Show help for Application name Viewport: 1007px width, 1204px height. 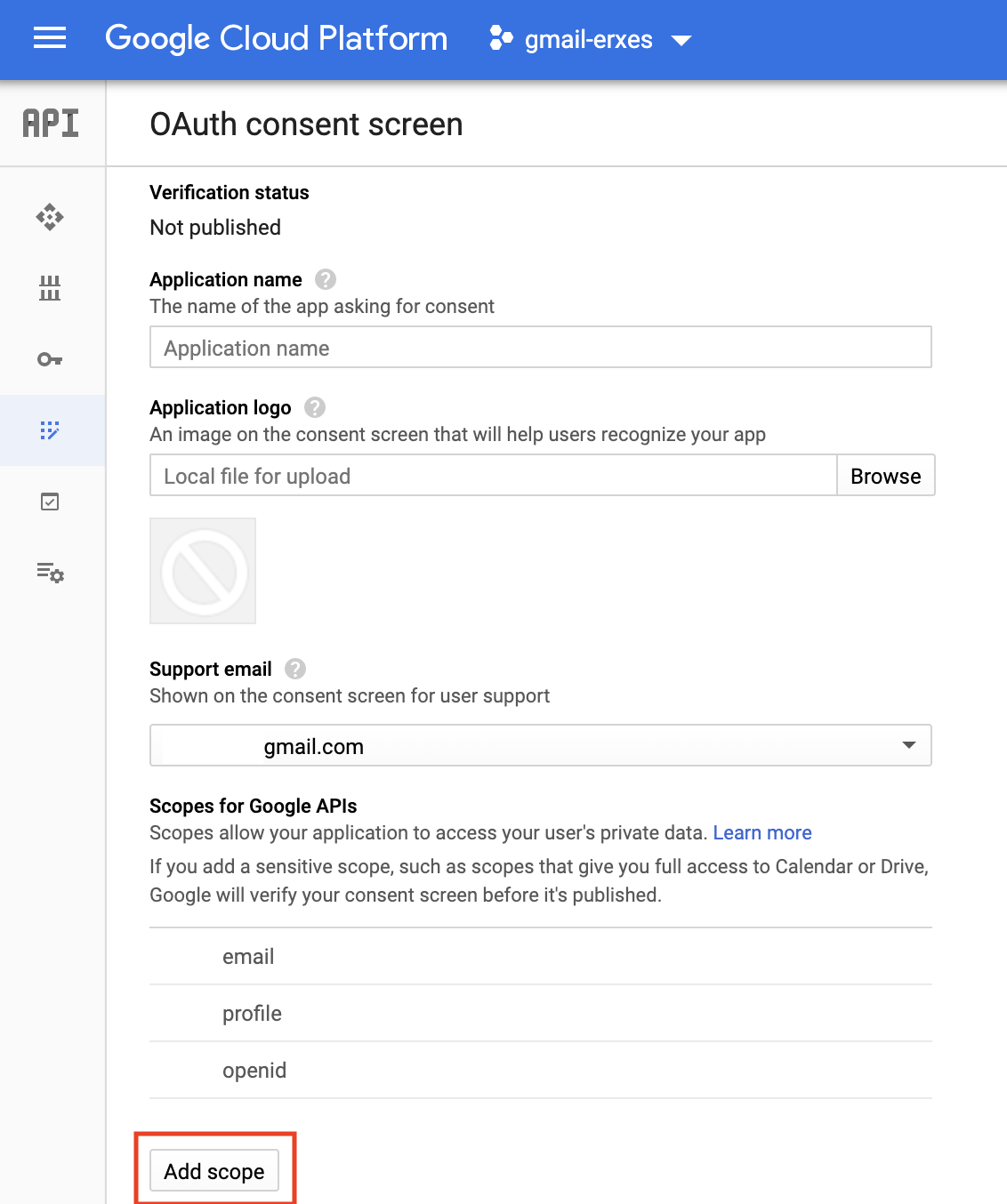click(326, 279)
